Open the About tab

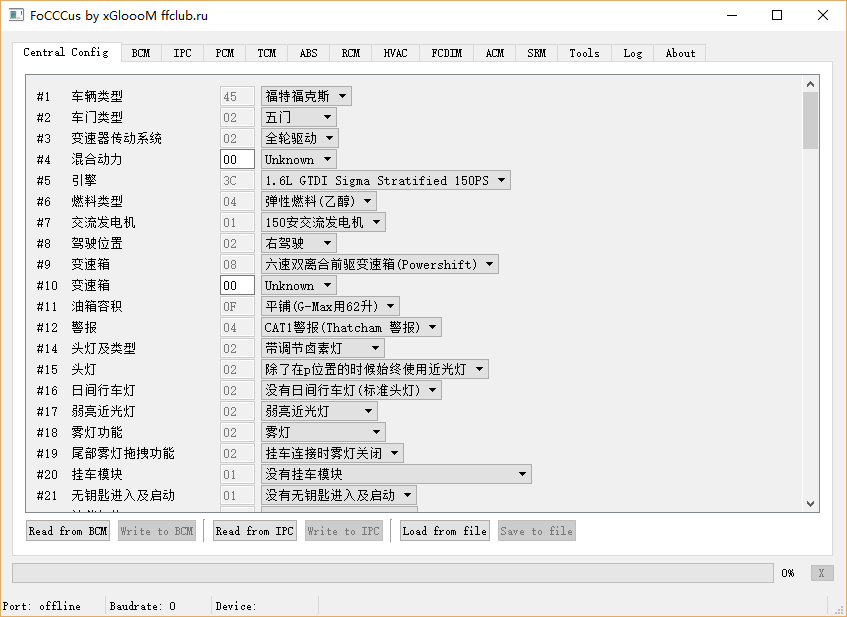(680, 53)
